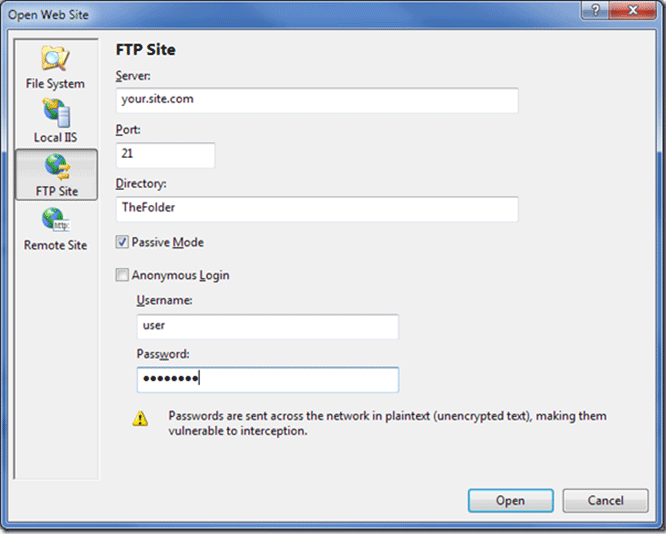
Task: Click the Server: field label
Action: 137,76
